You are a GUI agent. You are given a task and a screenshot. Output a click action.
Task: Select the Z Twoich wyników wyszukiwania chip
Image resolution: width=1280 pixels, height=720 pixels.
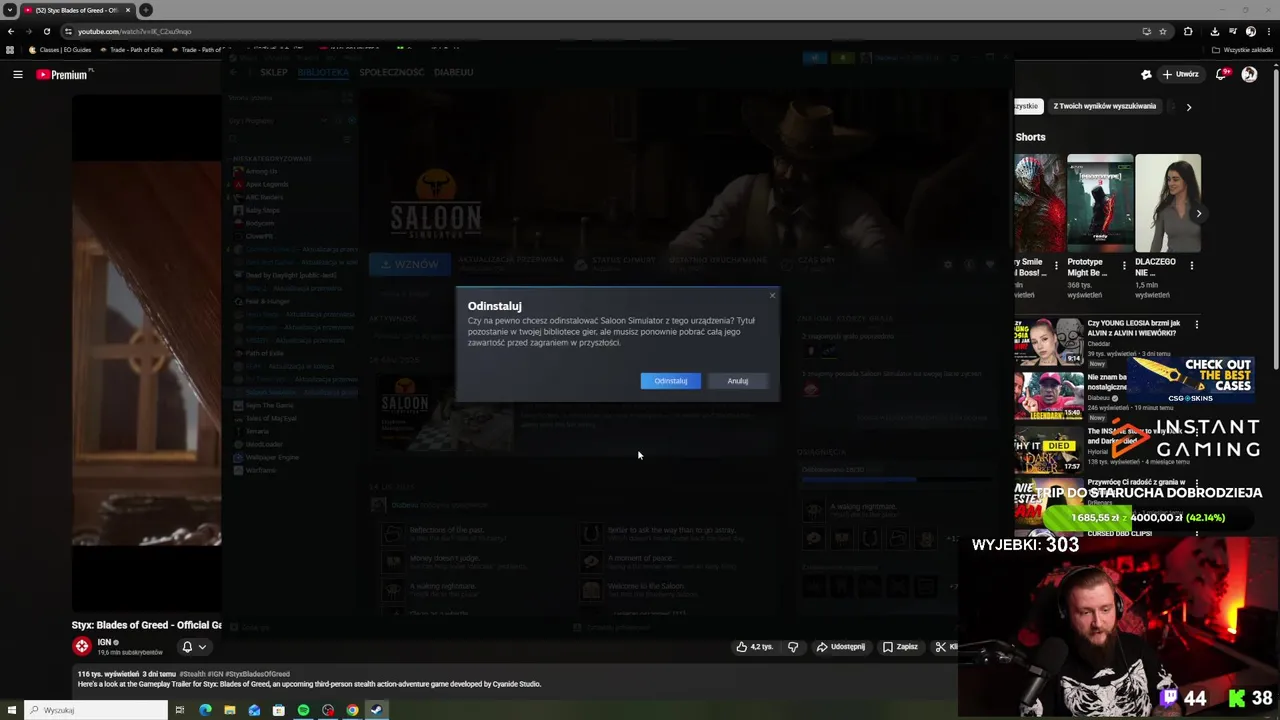[x=1104, y=106]
